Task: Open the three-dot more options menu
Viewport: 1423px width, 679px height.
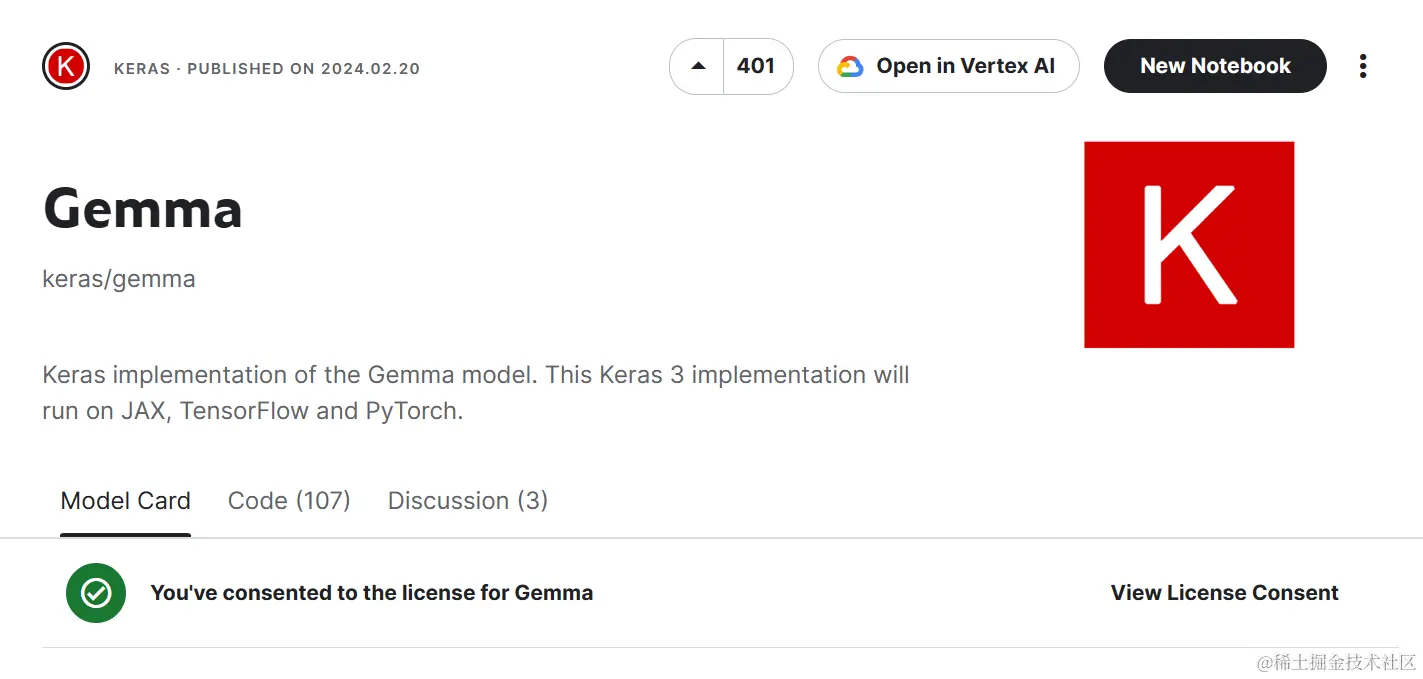Action: point(1362,67)
